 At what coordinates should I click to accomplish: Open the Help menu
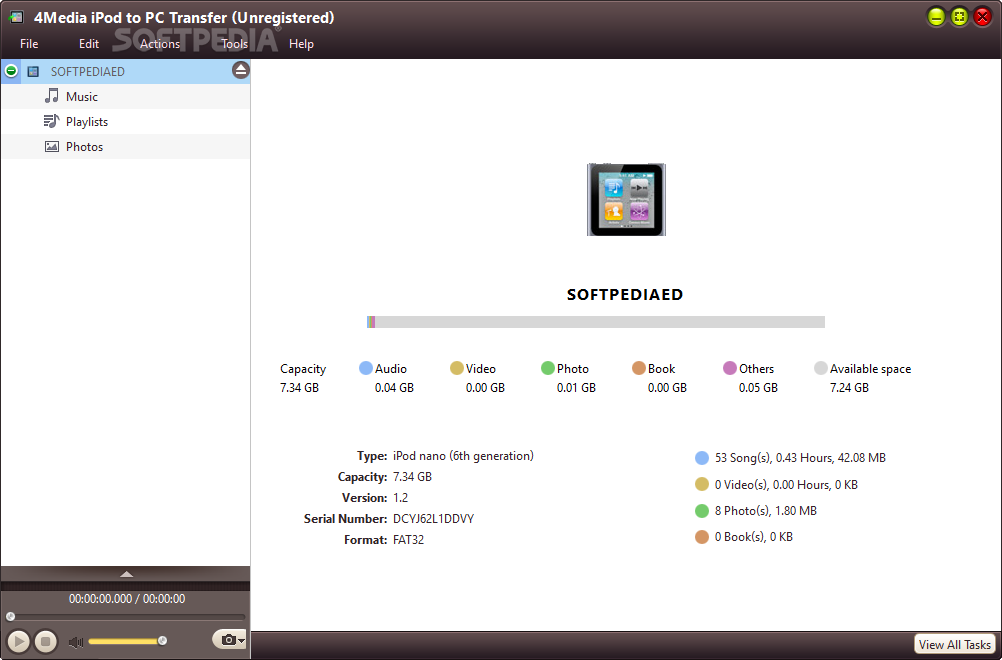(301, 44)
